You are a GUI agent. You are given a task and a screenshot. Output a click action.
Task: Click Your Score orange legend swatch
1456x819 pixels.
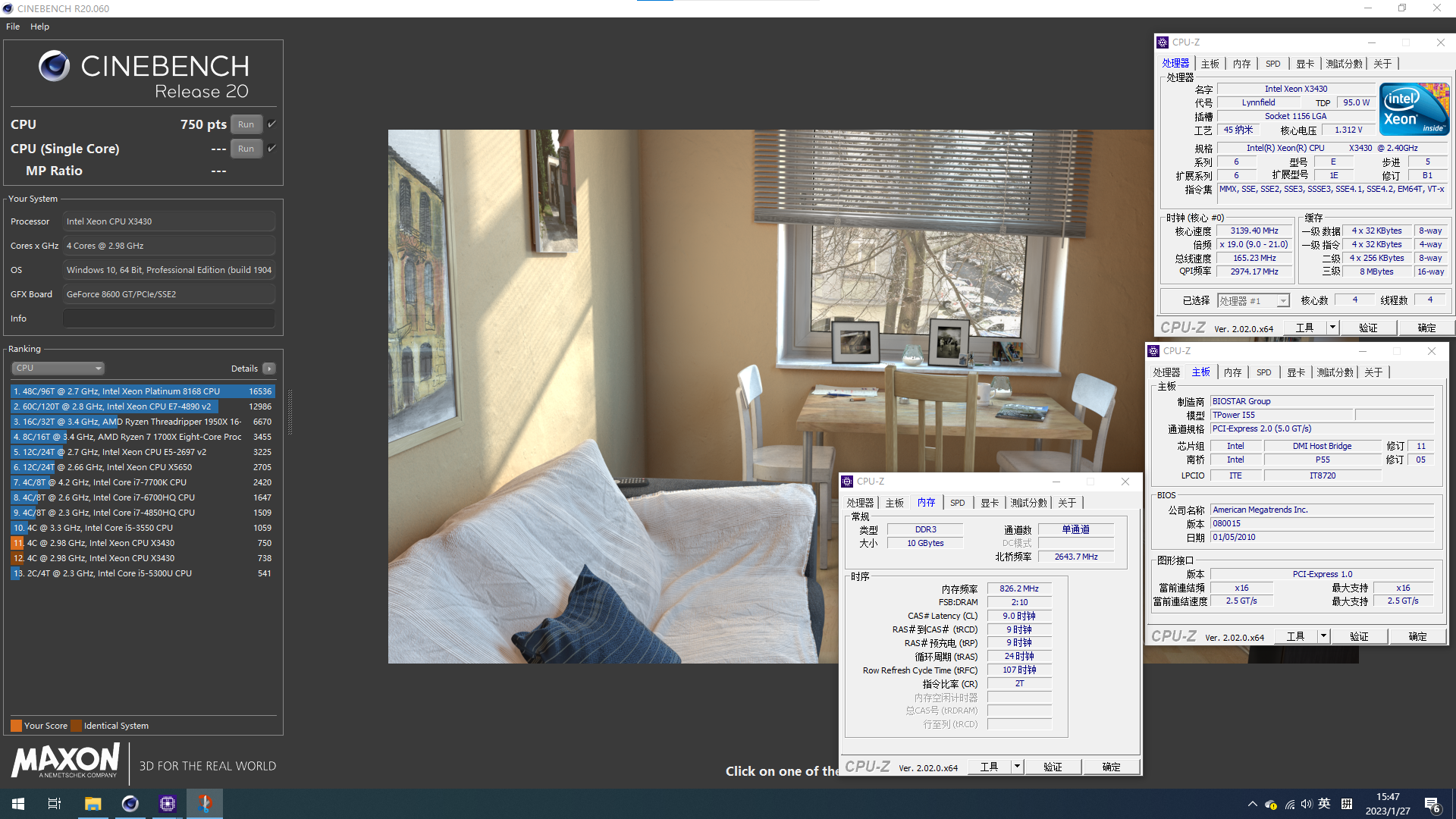[x=16, y=726]
